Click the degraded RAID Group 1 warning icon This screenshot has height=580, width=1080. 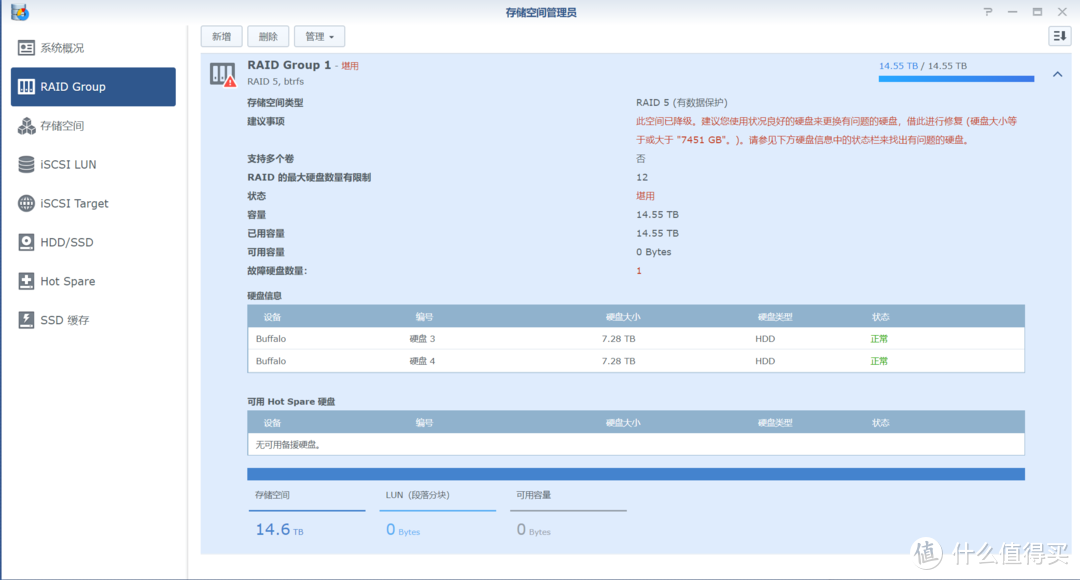(x=222, y=74)
